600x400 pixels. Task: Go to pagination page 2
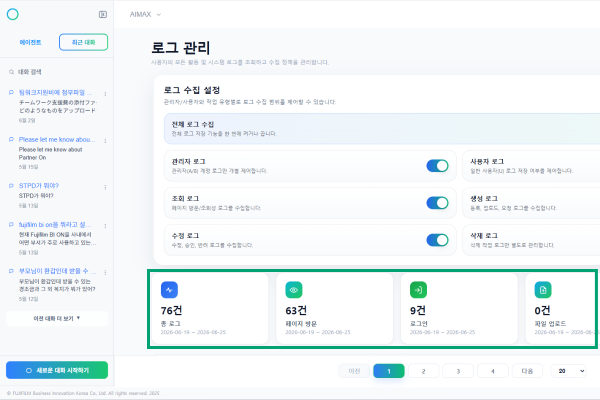click(x=423, y=371)
